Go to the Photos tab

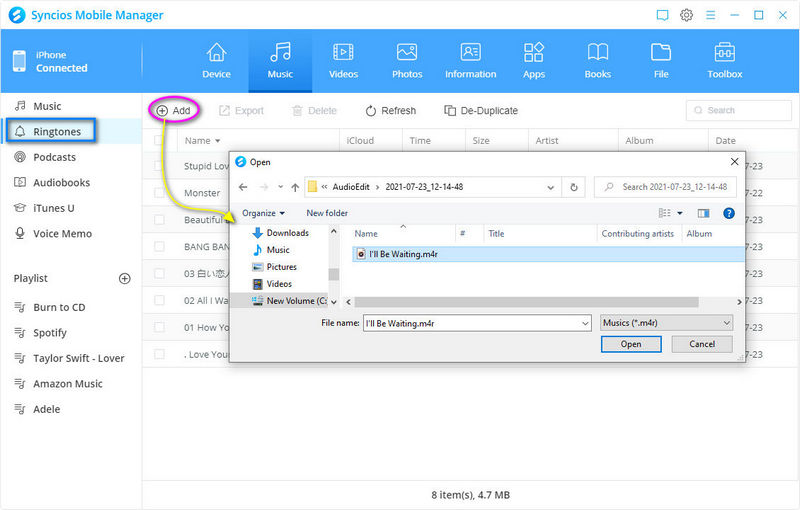[x=407, y=61]
